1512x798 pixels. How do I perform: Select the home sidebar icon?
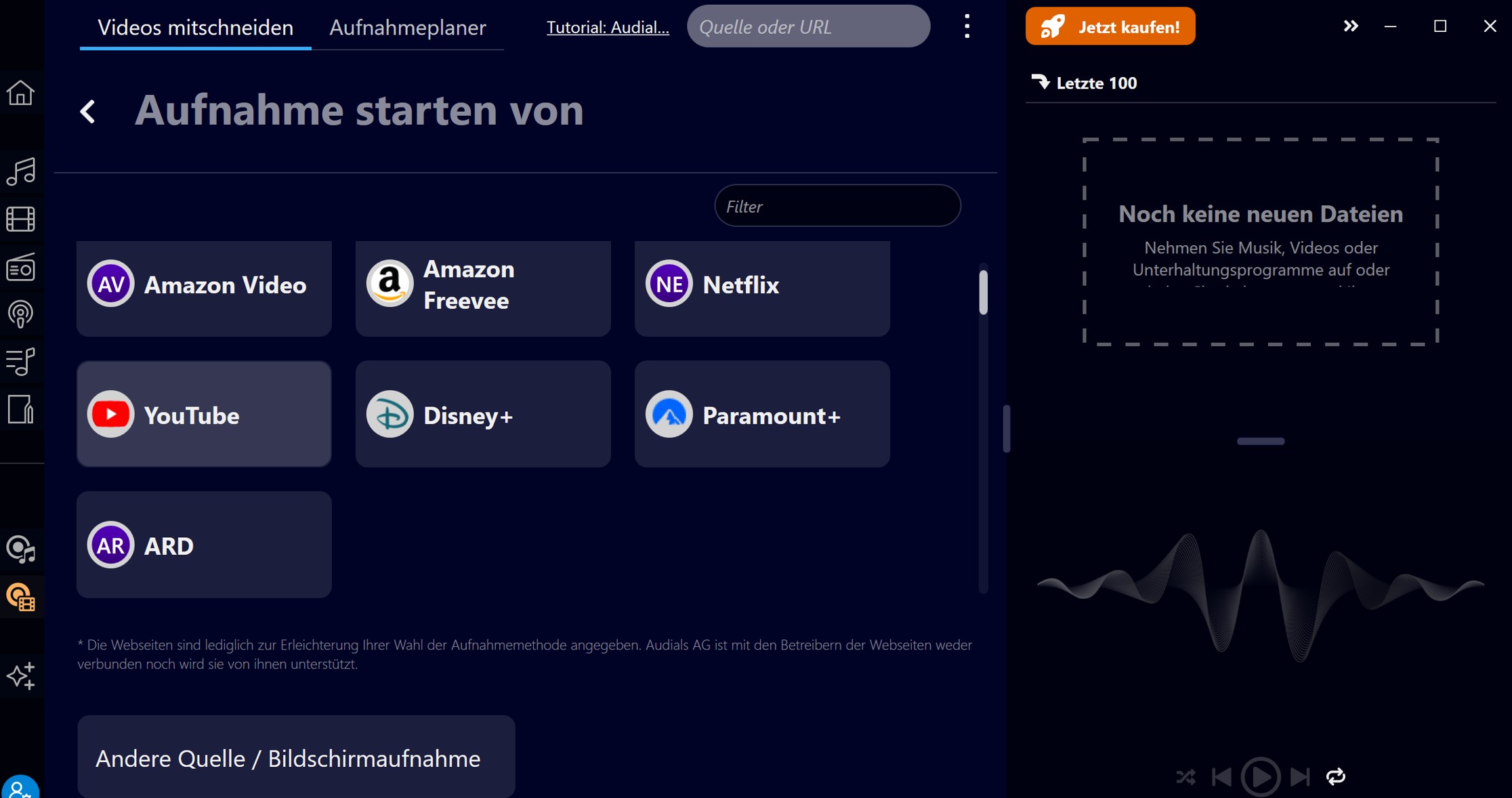(22, 91)
